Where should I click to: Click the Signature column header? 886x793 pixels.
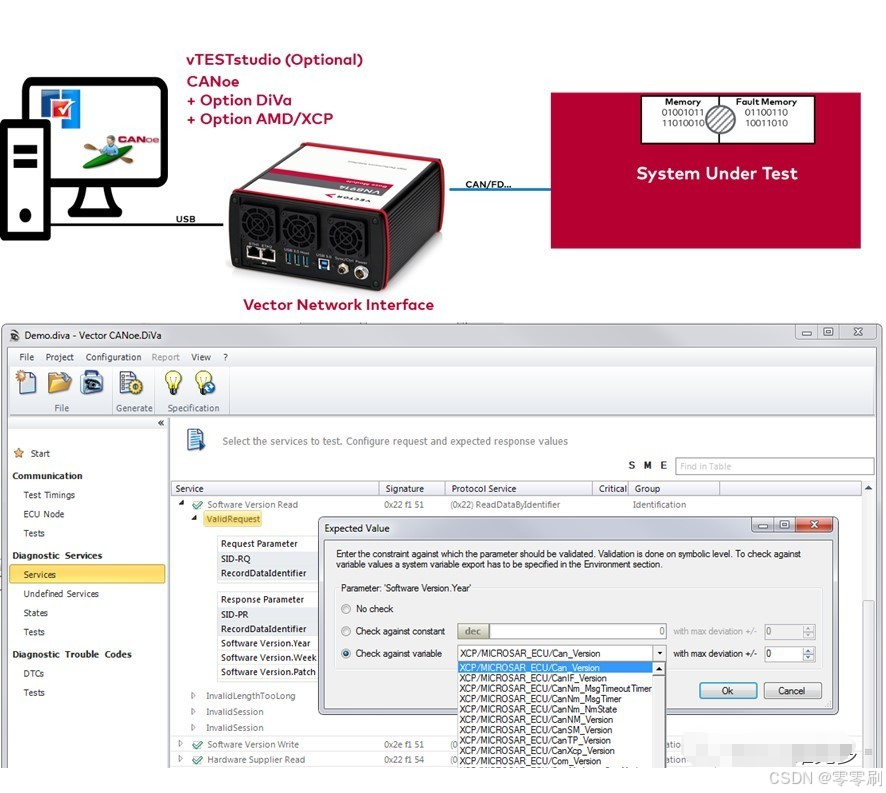tap(412, 489)
